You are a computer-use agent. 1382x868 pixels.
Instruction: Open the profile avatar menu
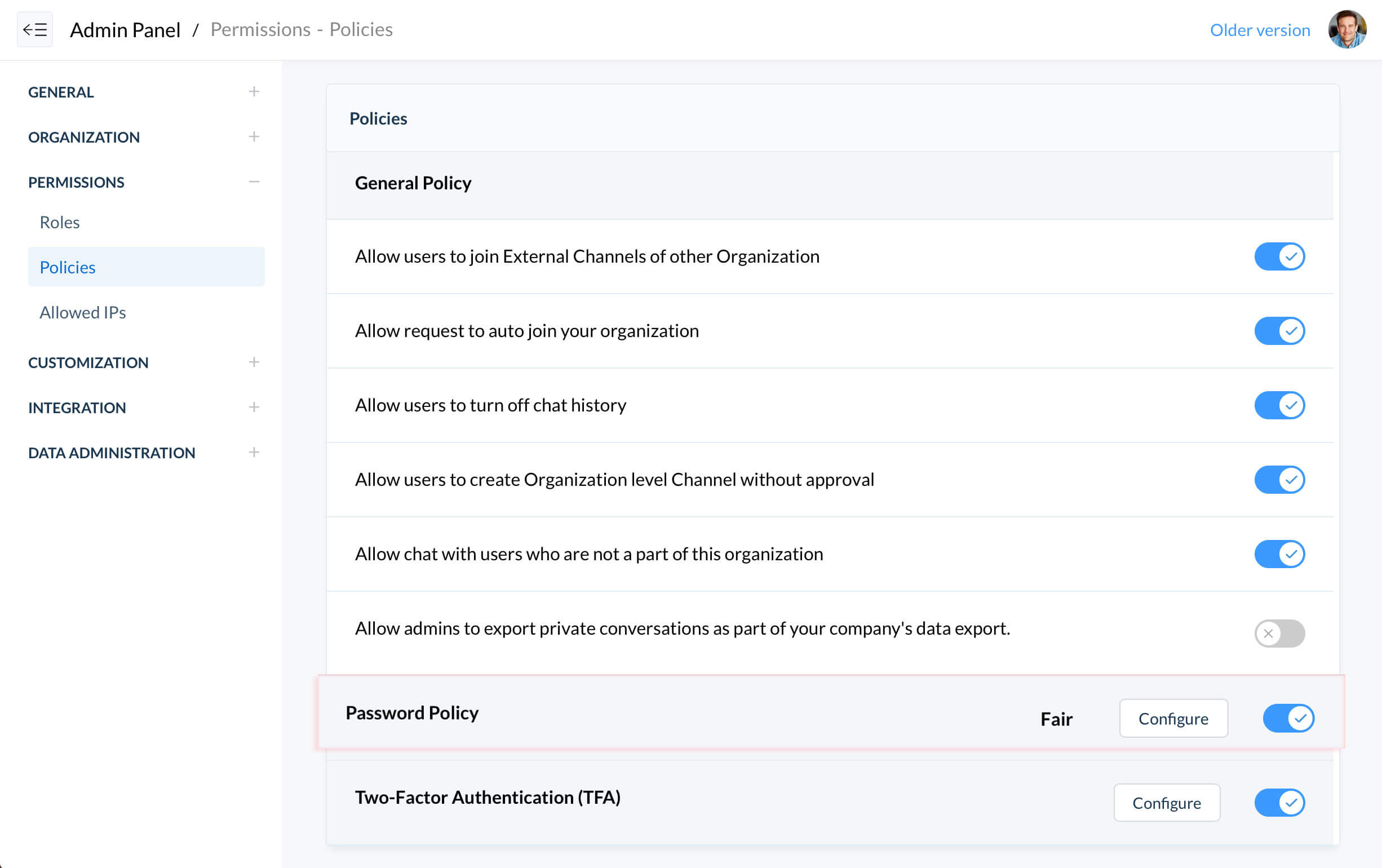coord(1348,29)
